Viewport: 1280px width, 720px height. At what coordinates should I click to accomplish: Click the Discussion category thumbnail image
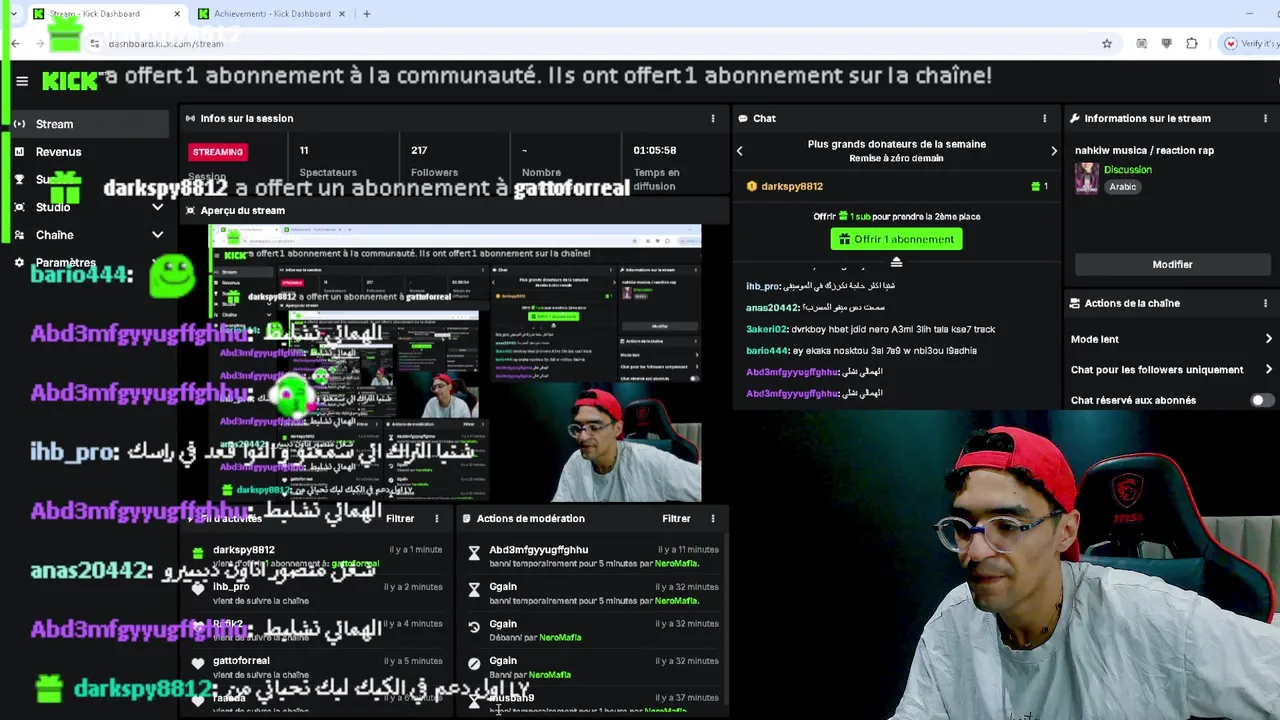pos(1087,178)
